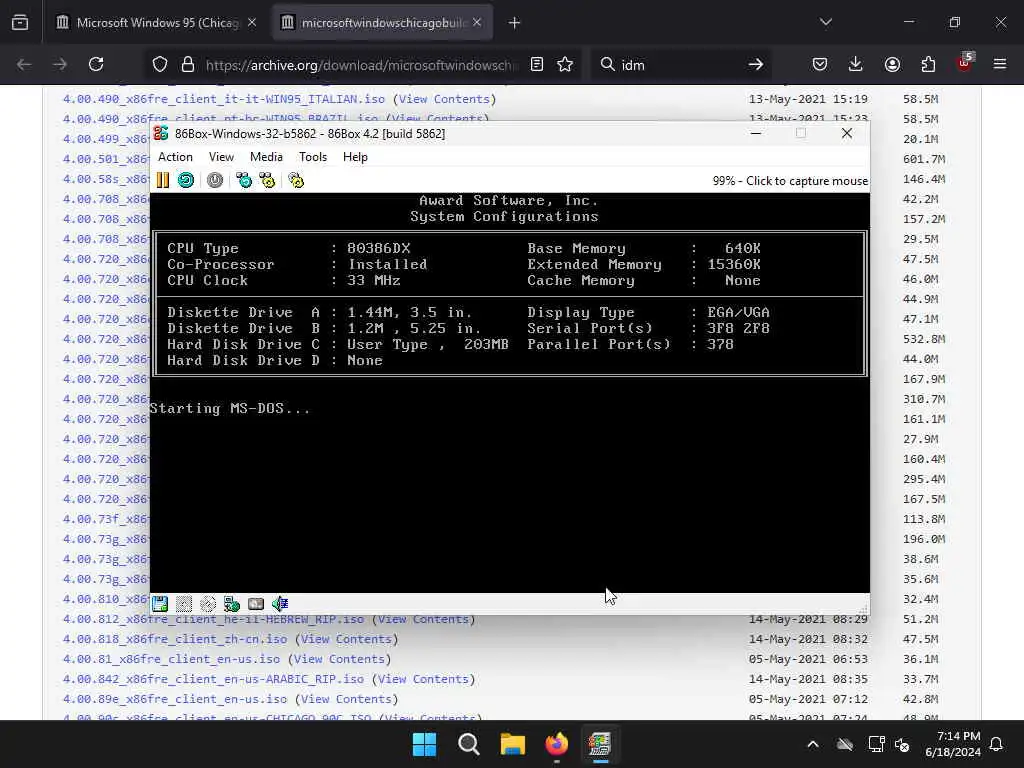This screenshot has width=1024, height=768.
Task: Hard reset the emulated machine
Action: click(x=186, y=180)
